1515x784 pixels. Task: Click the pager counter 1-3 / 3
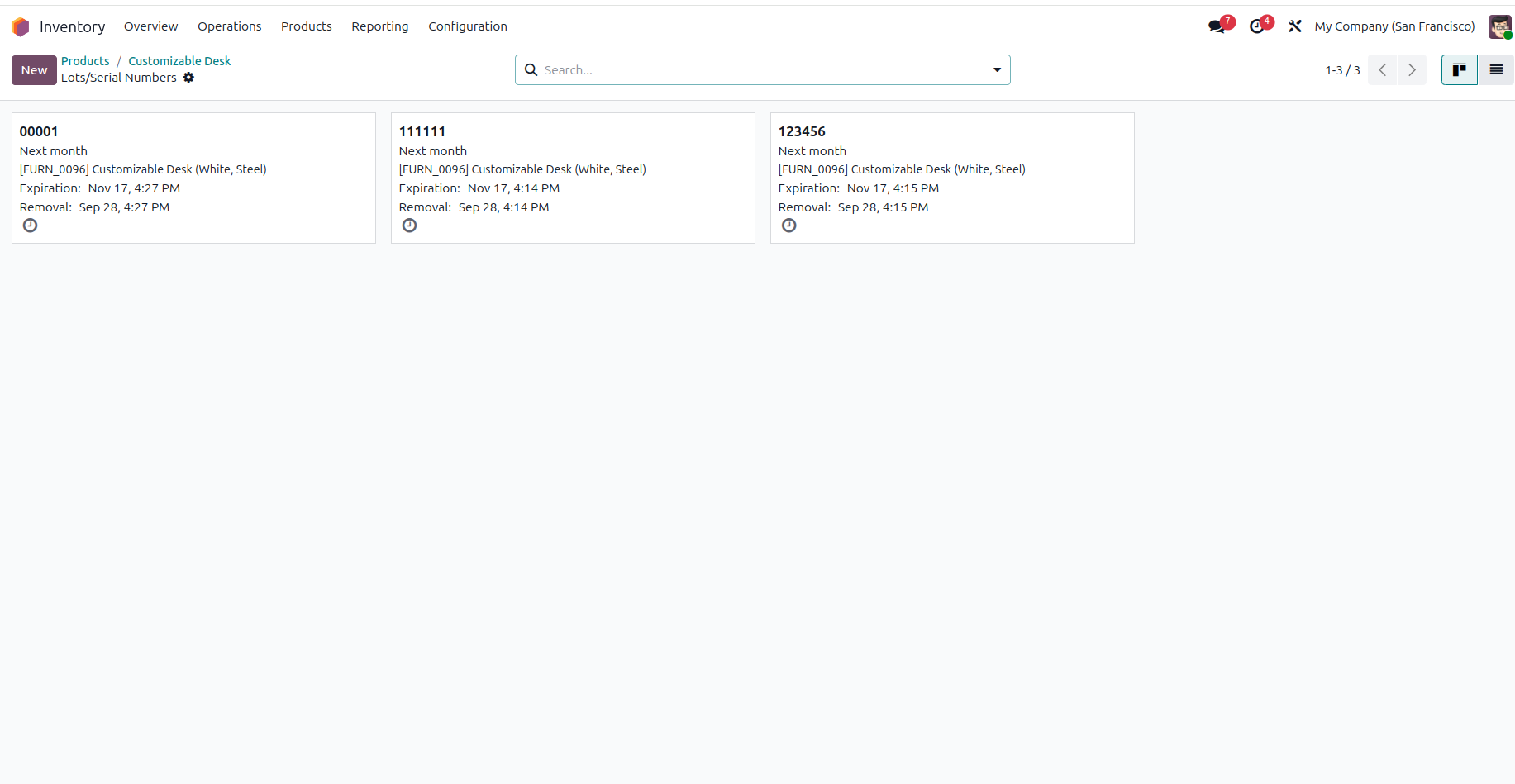1343,70
